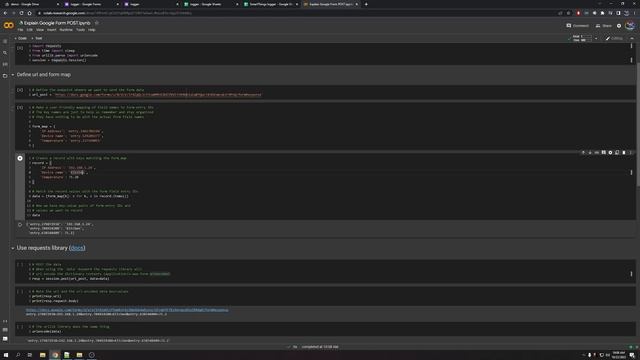Go back in the browser
This screenshot has height=360, width=640.
(x=5, y=13)
